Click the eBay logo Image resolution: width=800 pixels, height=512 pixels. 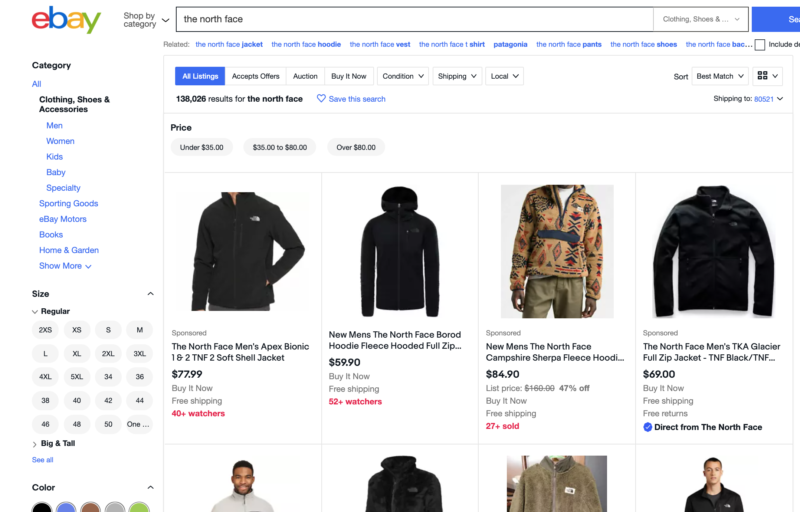coord(66,19)
